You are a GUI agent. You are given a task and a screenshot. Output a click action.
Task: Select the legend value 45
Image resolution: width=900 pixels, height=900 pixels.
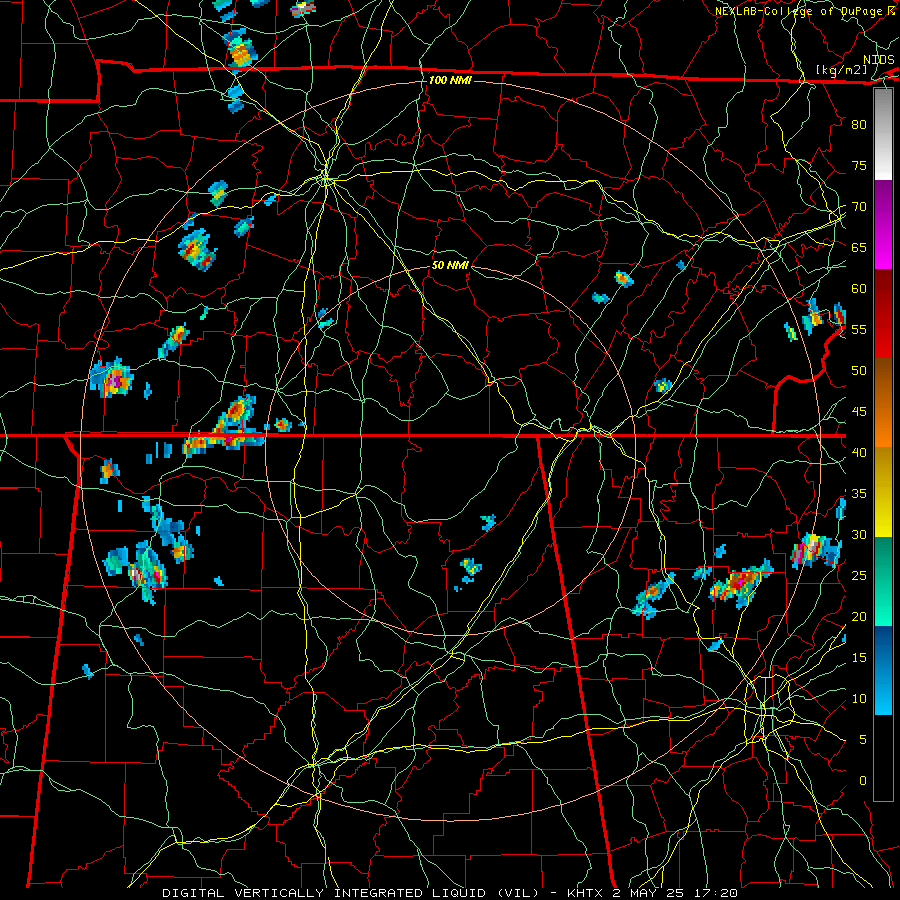(859, 412)
